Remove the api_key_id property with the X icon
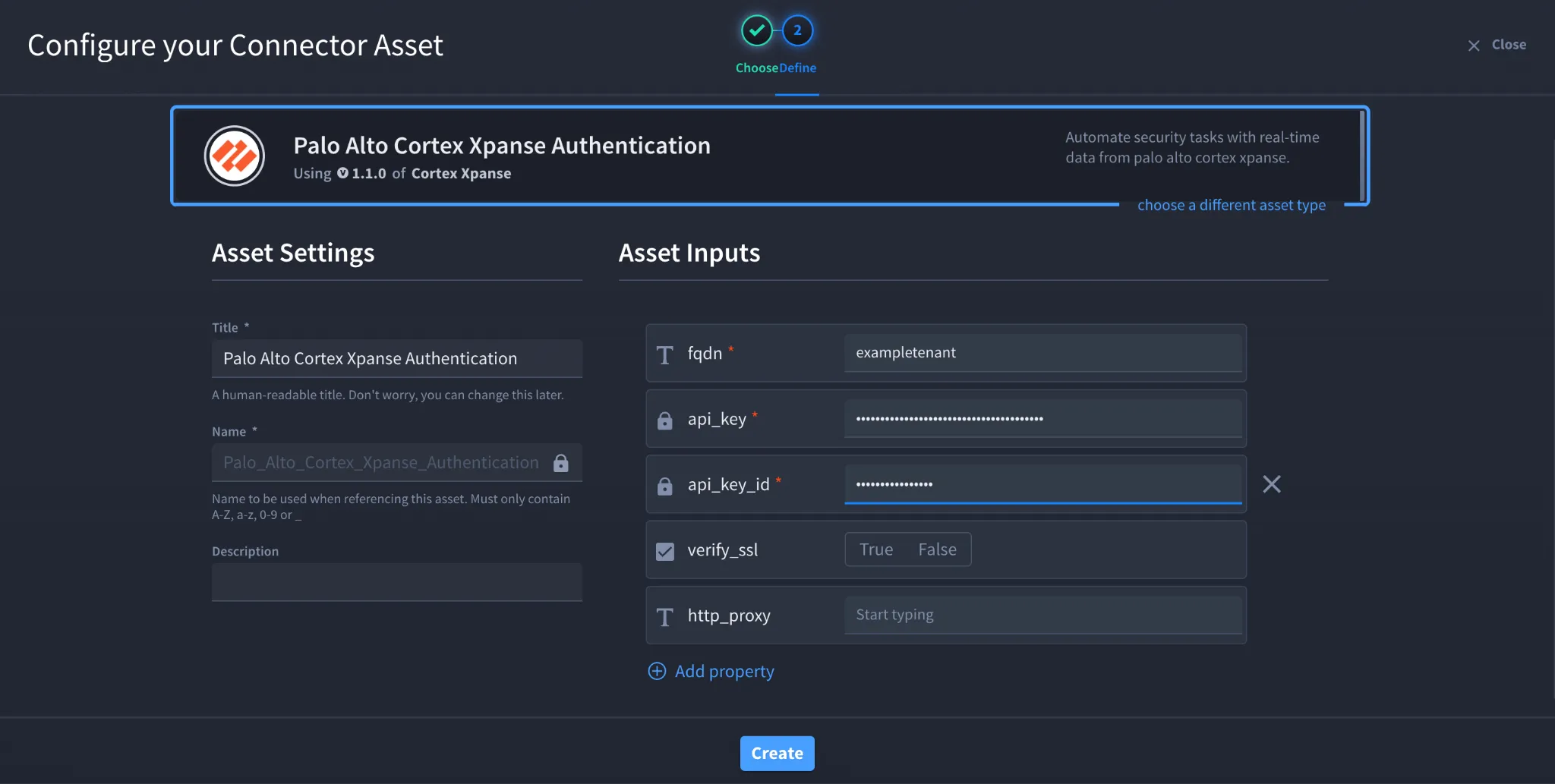The width and height of the screenshot is (1555, 784). tap(1272, 484)
